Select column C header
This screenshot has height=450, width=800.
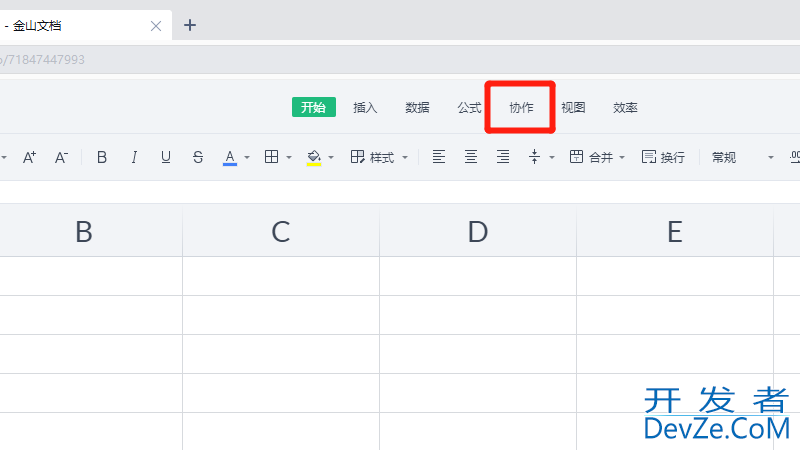click(x=281, y=232)
